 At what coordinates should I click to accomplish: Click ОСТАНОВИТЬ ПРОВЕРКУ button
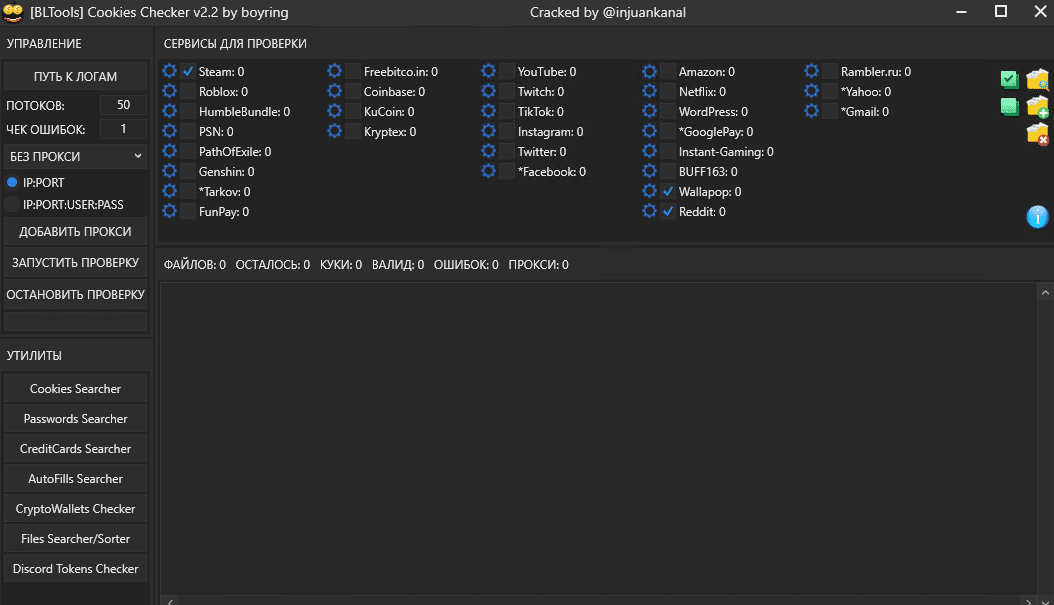(x=75, y=294)
